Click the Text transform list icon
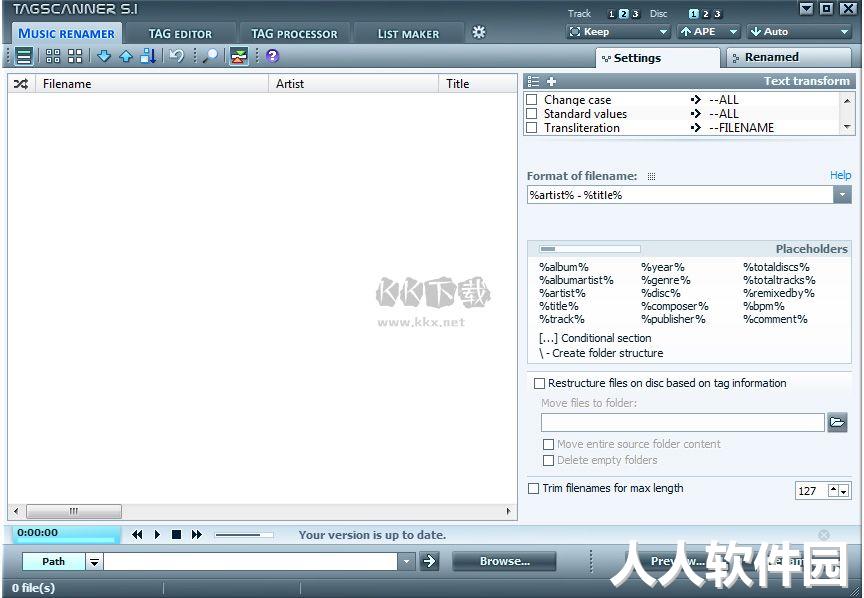 pyautogui.click(x=533, y=82)
